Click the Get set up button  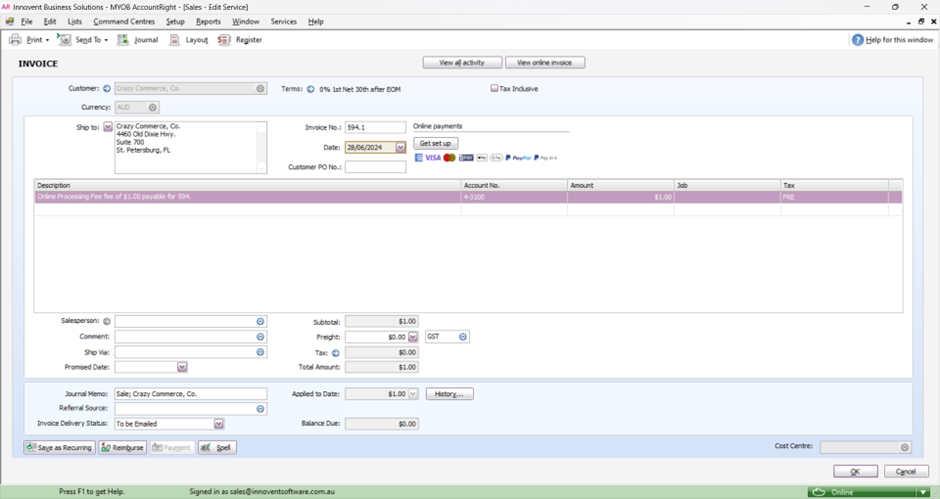pos(435,143)
